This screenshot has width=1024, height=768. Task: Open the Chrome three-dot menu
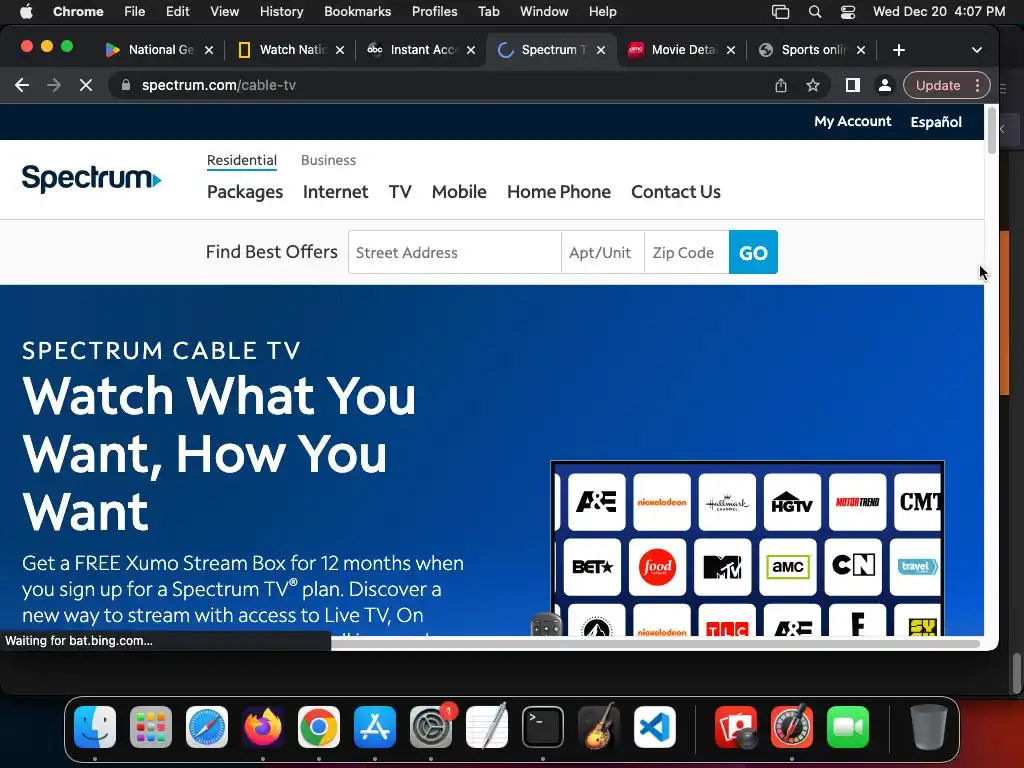click(x=978, y=85)
